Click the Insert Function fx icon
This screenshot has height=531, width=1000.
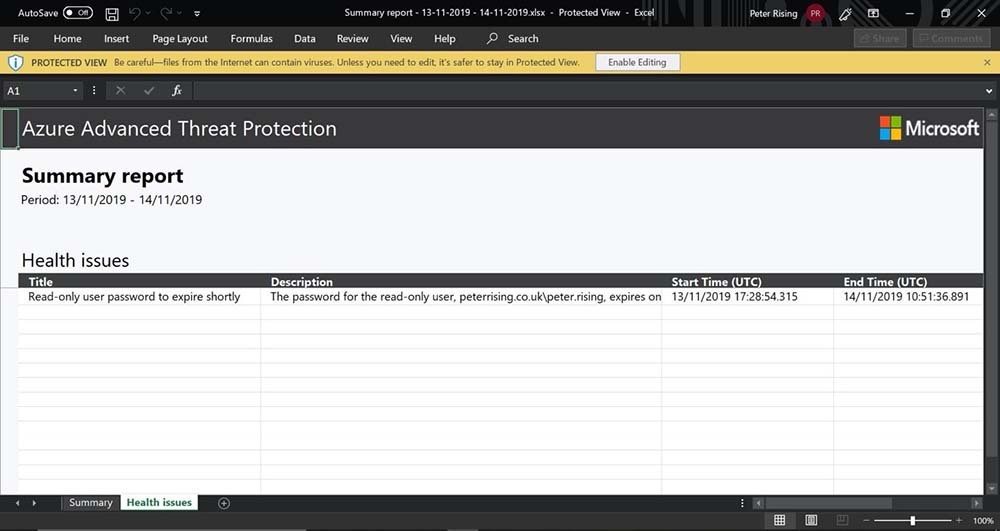click(177, 91)
